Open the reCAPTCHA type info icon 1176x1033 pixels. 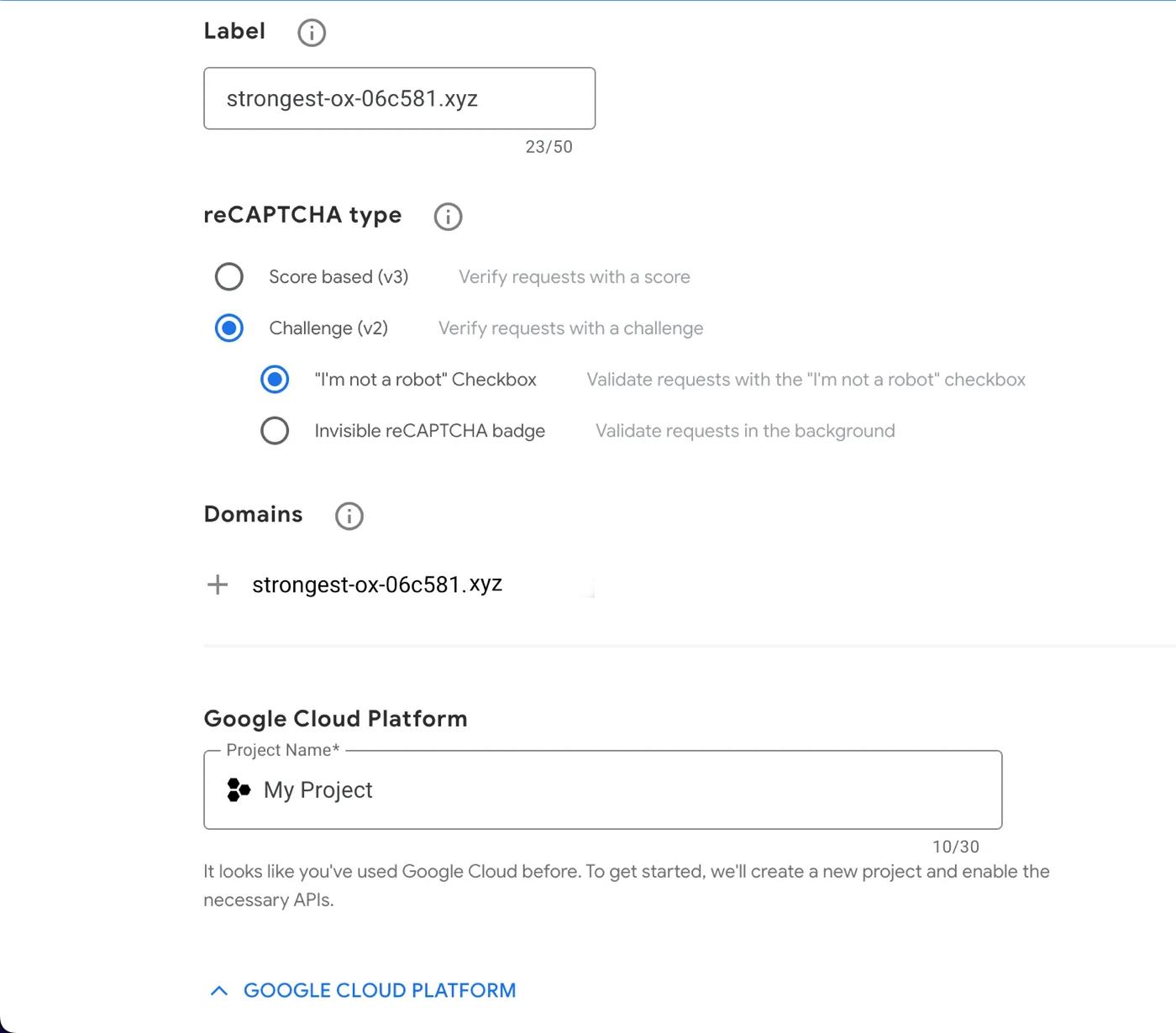[x=448, y=217]
